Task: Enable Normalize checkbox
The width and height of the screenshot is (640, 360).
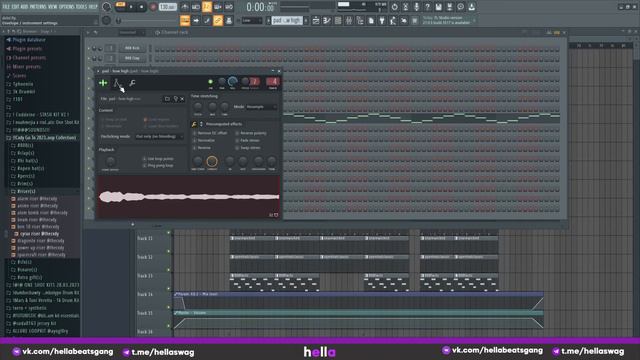Action: click(195, 140)
